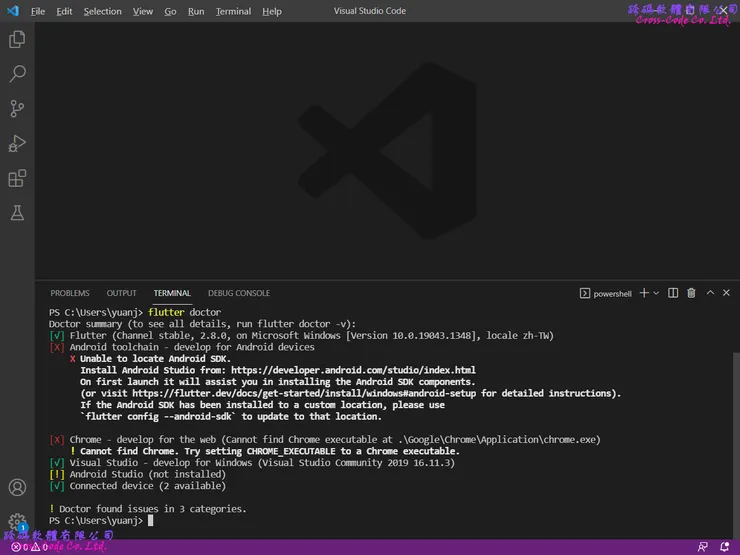Open the Edit menu
Screen dimensions: 740x555
(x=64, y=11)
